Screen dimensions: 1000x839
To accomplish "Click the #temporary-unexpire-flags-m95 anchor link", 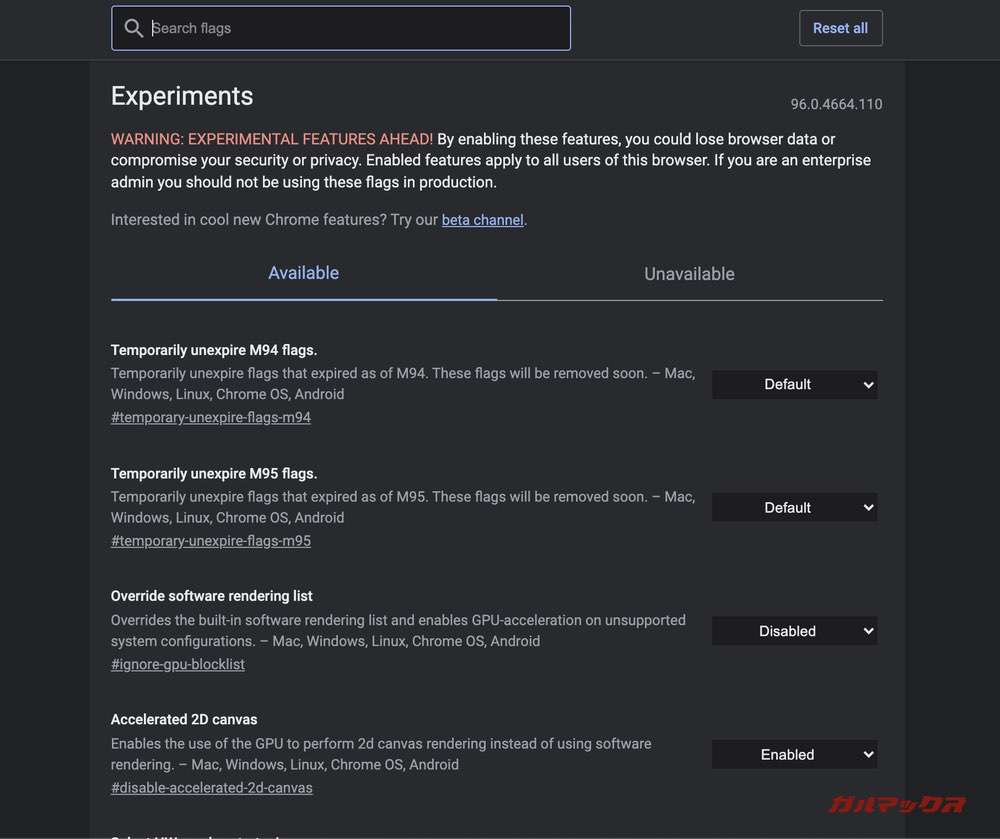I will 211,541.
